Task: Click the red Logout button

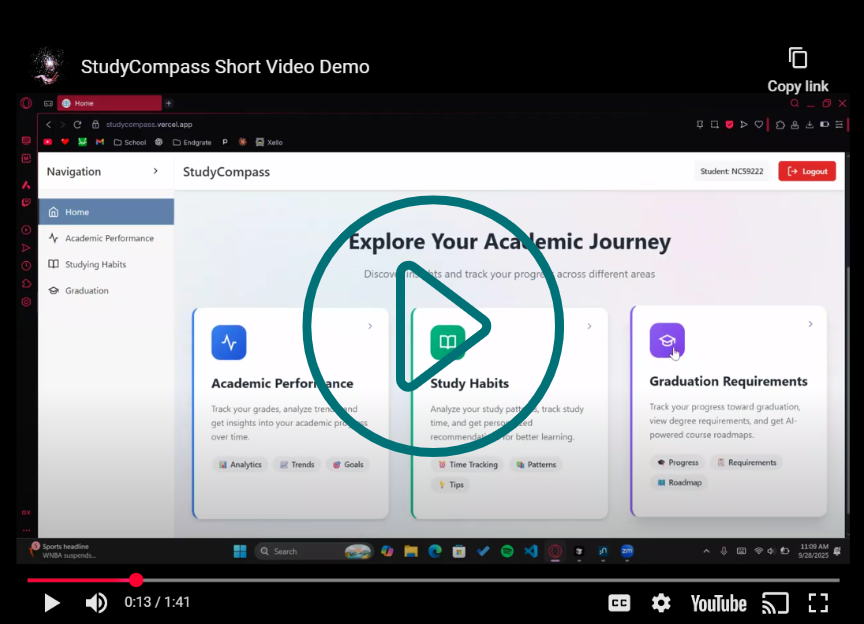Action: (x=807, y=172)
